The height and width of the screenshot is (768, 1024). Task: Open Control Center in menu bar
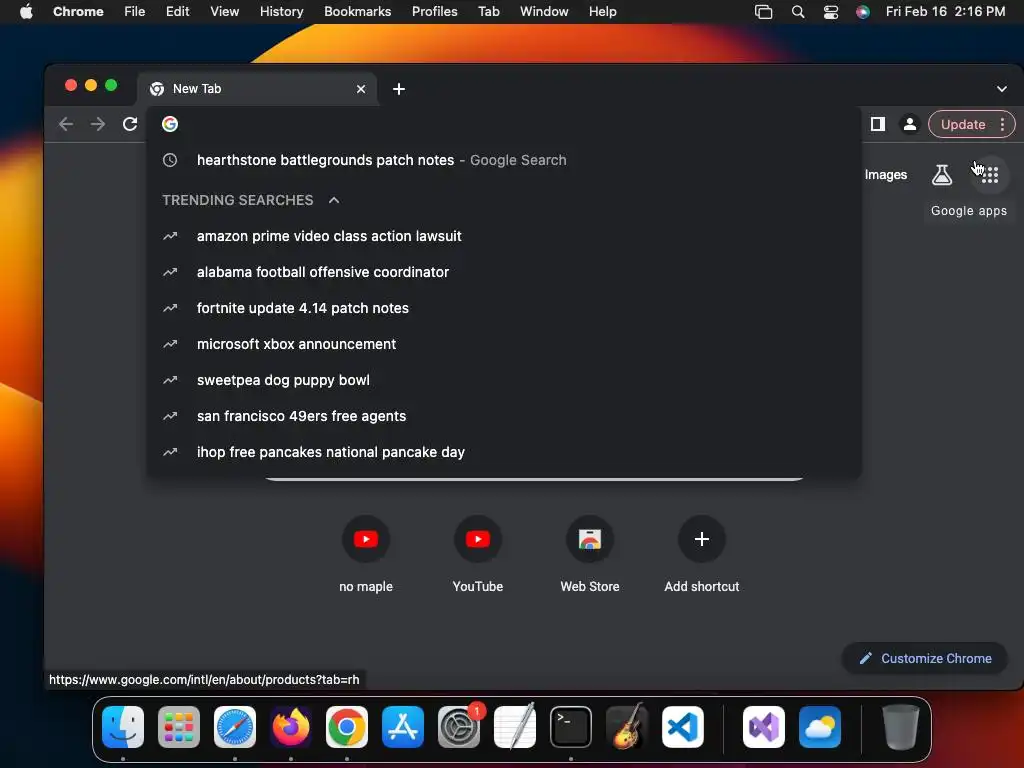tap(831, 12)
